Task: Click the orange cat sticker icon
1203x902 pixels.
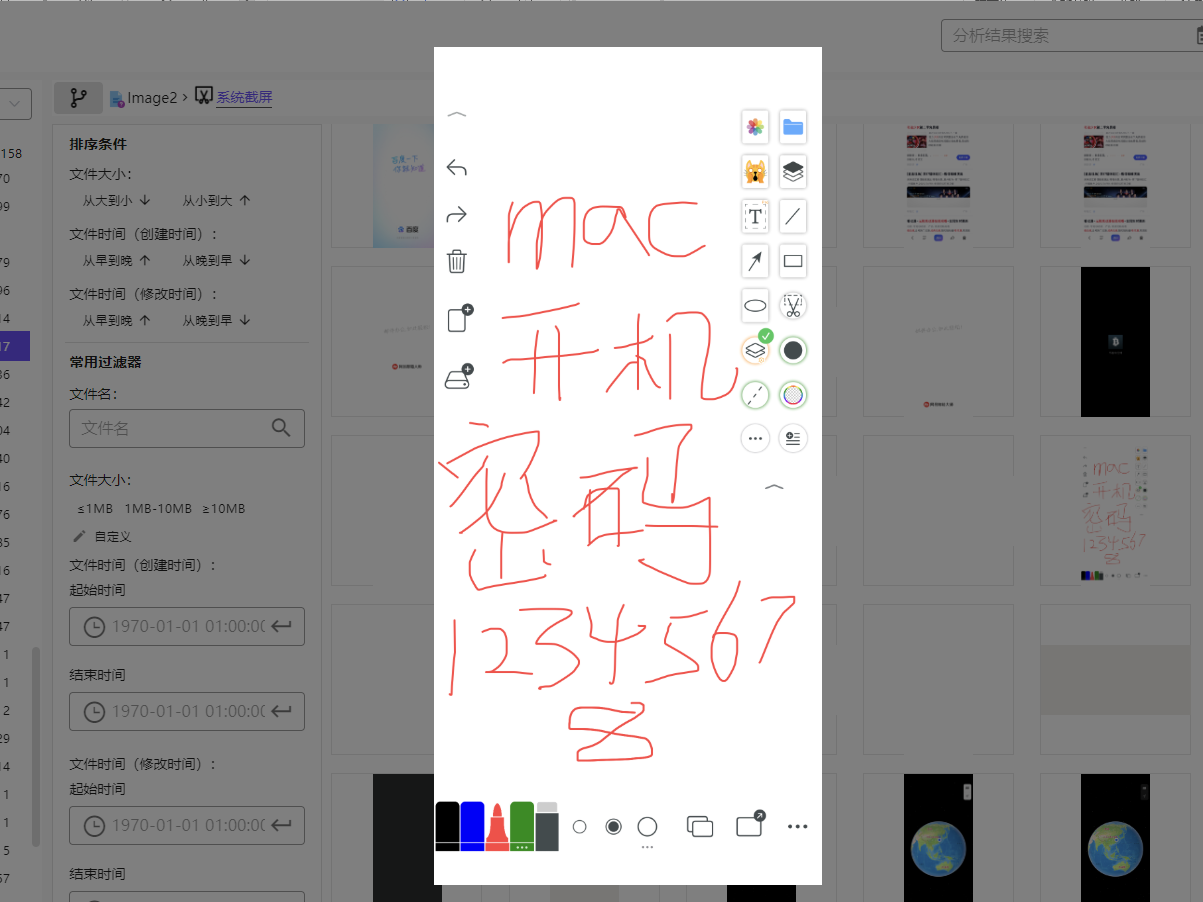Action: click(755, 172)
